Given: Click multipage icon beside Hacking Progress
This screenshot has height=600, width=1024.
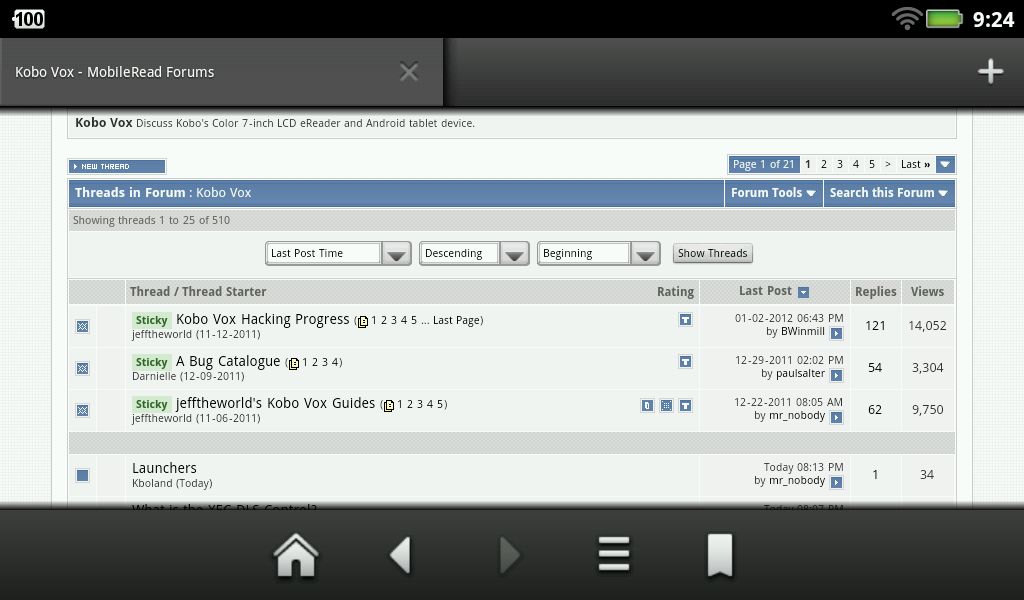Looking at the screenshot, I should tap(362, 321).
